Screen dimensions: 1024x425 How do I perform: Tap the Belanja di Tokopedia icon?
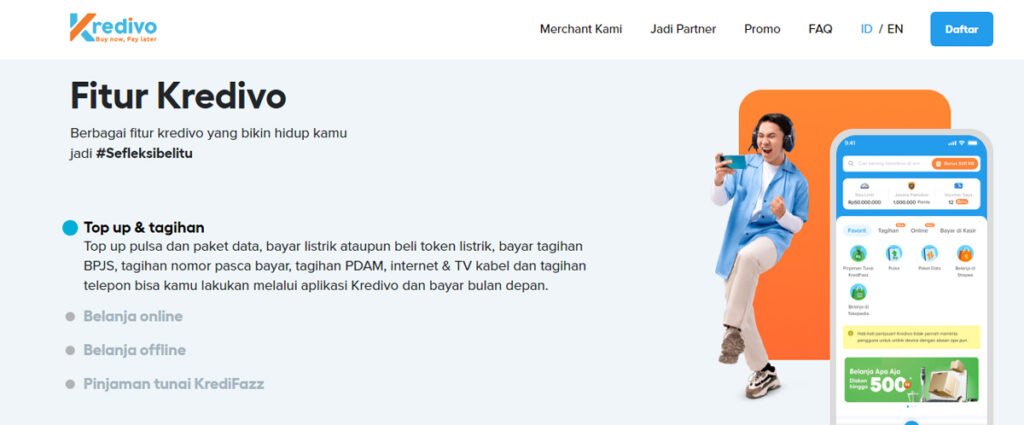pos(858,292)
